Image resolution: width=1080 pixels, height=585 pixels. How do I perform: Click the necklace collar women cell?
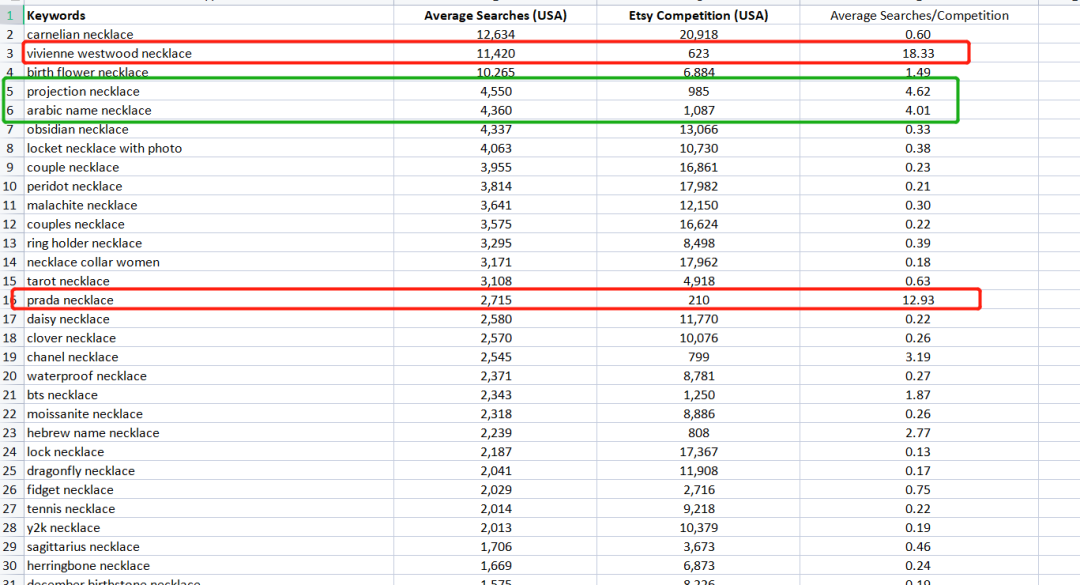pos(209,262)
